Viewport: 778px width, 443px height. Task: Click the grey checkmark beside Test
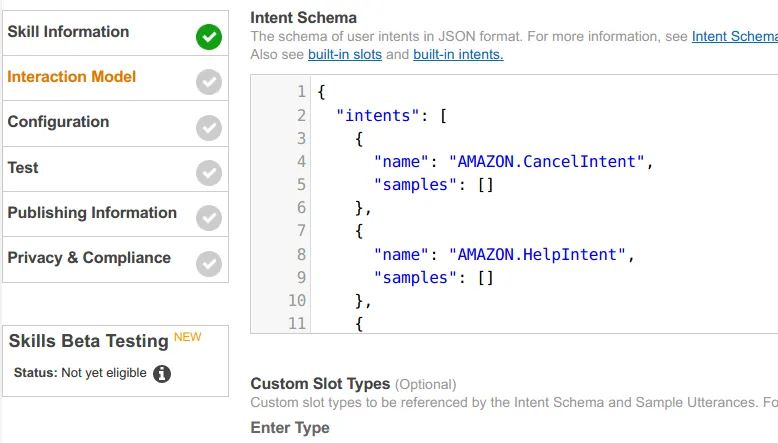coord(209,173)
